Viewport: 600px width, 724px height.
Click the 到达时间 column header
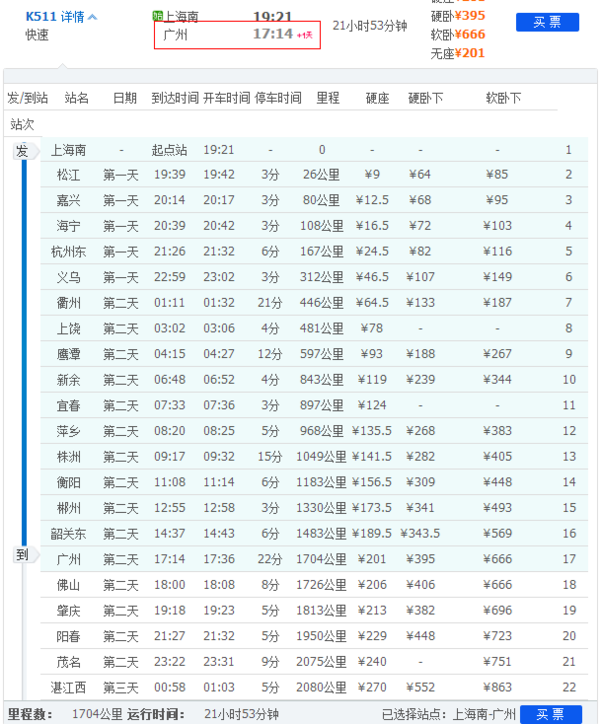coord(173,98)
